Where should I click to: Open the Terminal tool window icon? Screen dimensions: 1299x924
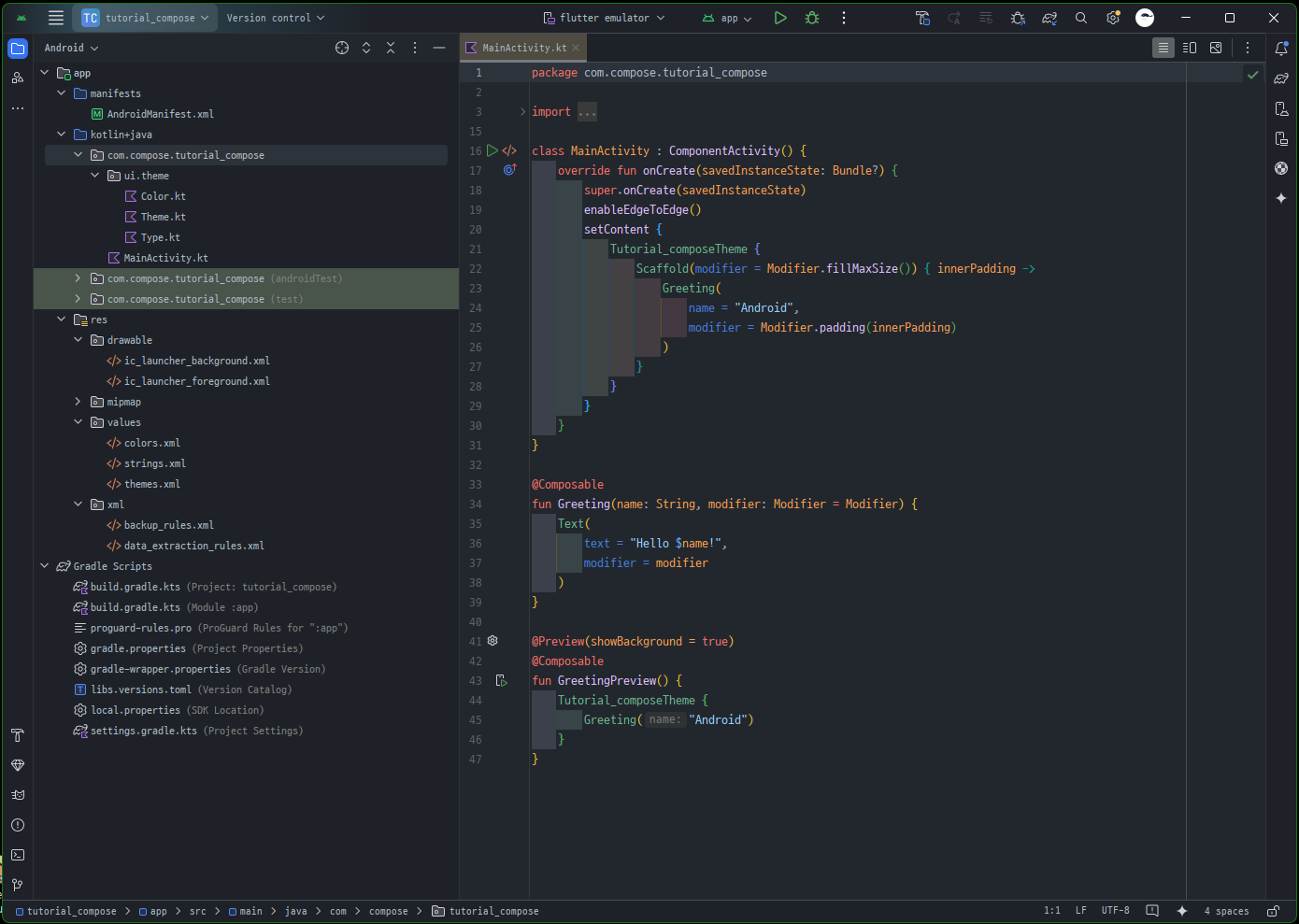coord(18,855)
